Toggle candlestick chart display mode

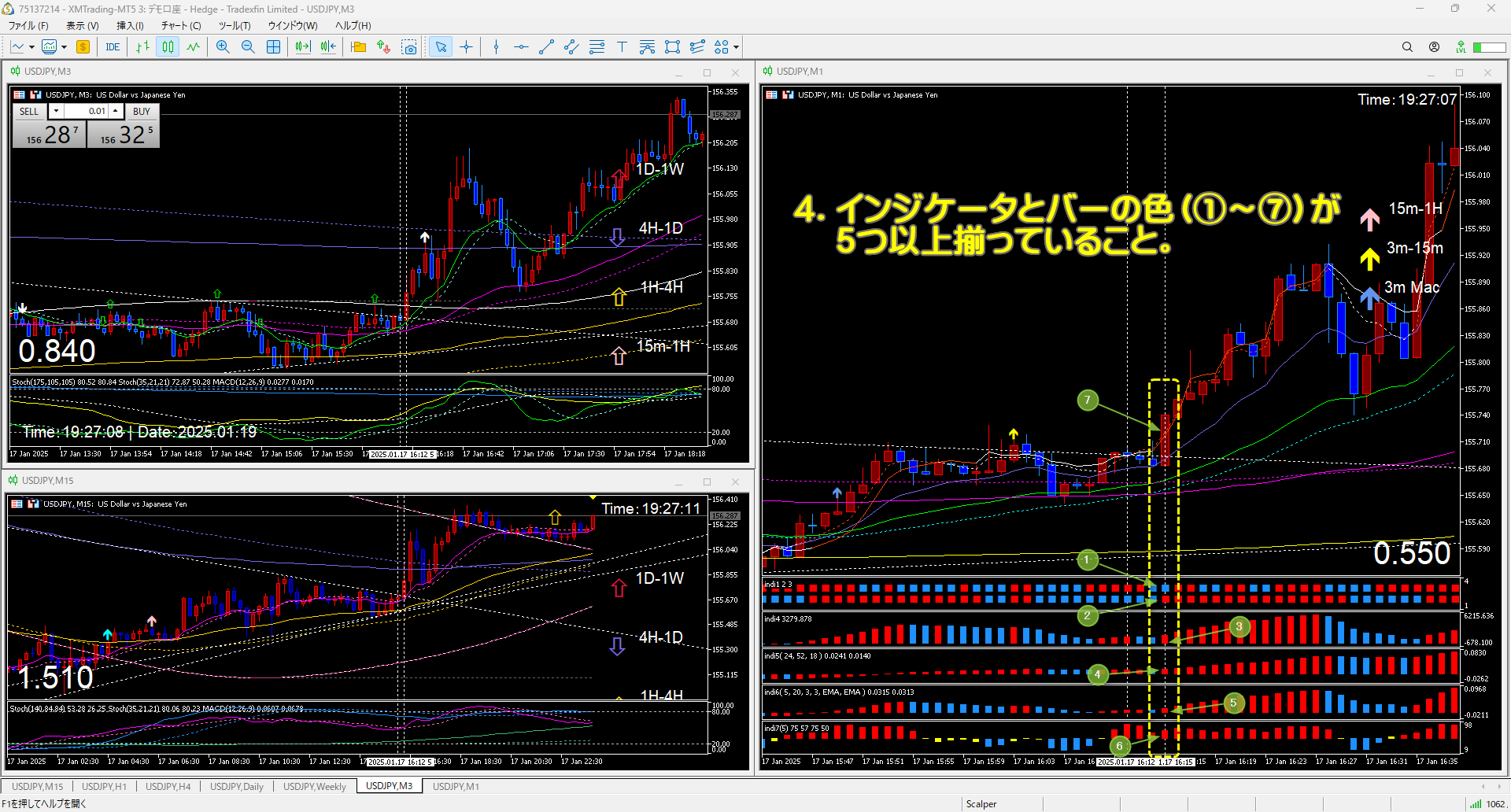point(168,47)
